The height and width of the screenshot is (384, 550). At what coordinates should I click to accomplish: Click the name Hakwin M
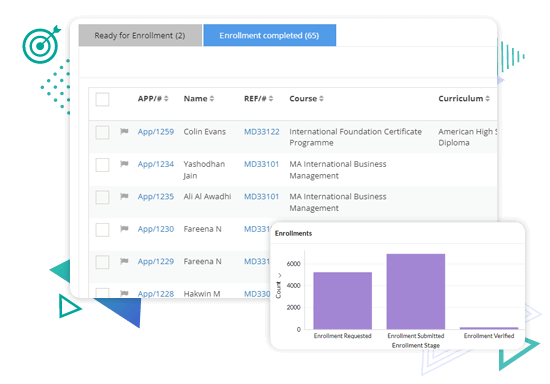pos(202,294)
